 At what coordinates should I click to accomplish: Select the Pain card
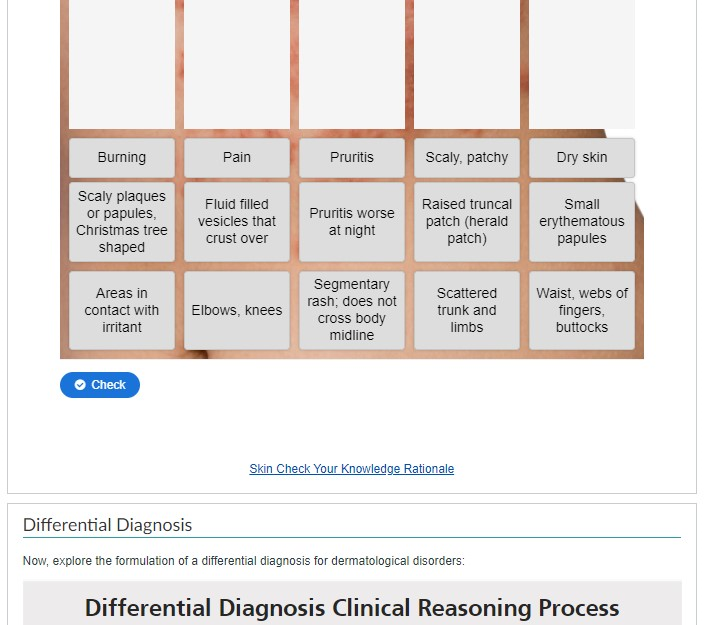[237, 158]
